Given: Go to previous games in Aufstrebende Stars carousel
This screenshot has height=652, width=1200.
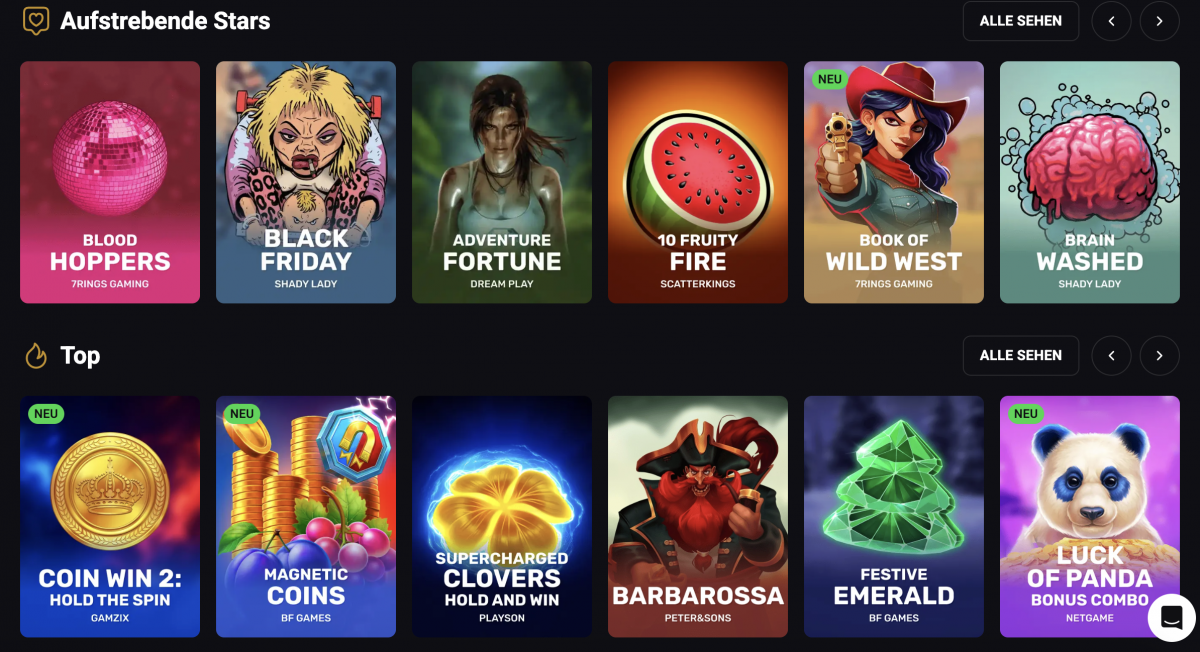Looking at the screenshot, I should point(1111,21).
